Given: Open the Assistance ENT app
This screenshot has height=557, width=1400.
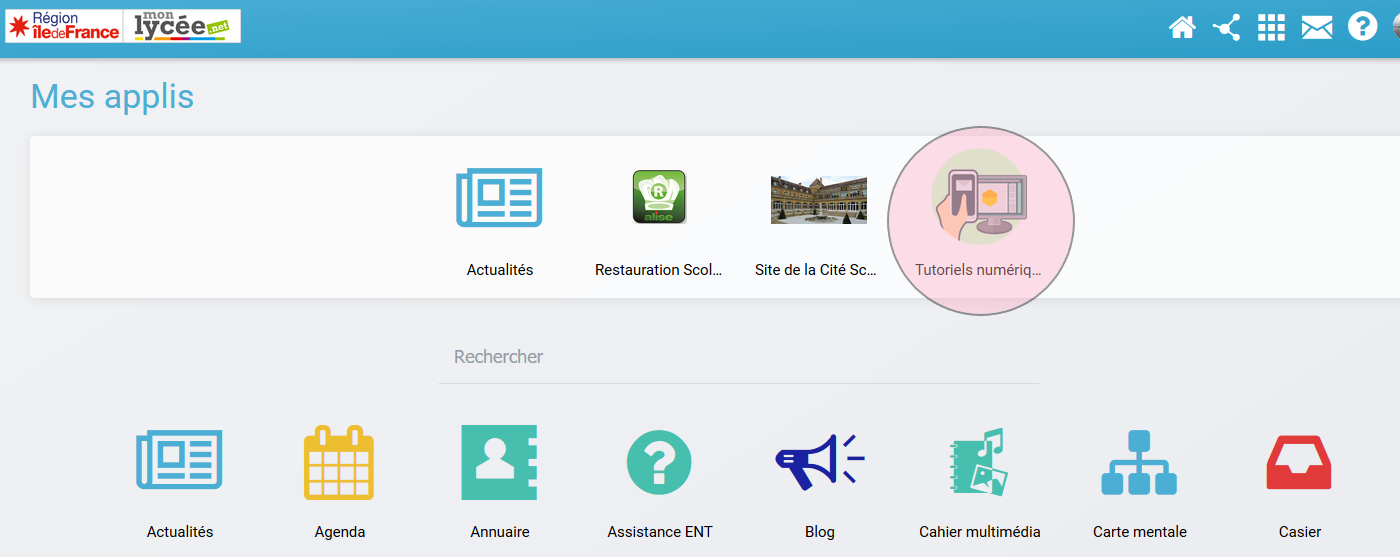Looking at the screenshot, I should pyautogui.click(x=659, y=463).
